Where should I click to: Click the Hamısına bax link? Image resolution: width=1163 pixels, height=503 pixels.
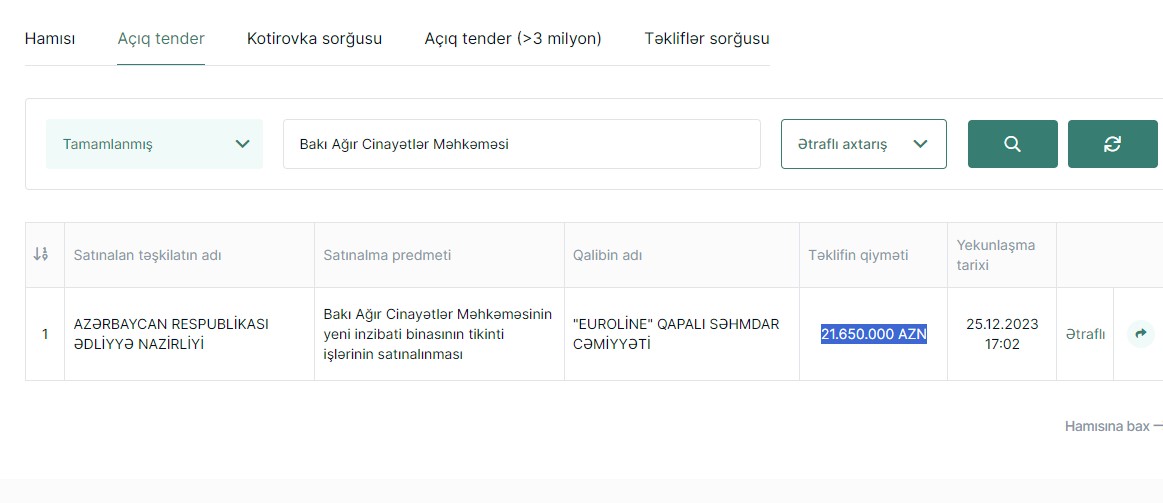point(1107,426)
